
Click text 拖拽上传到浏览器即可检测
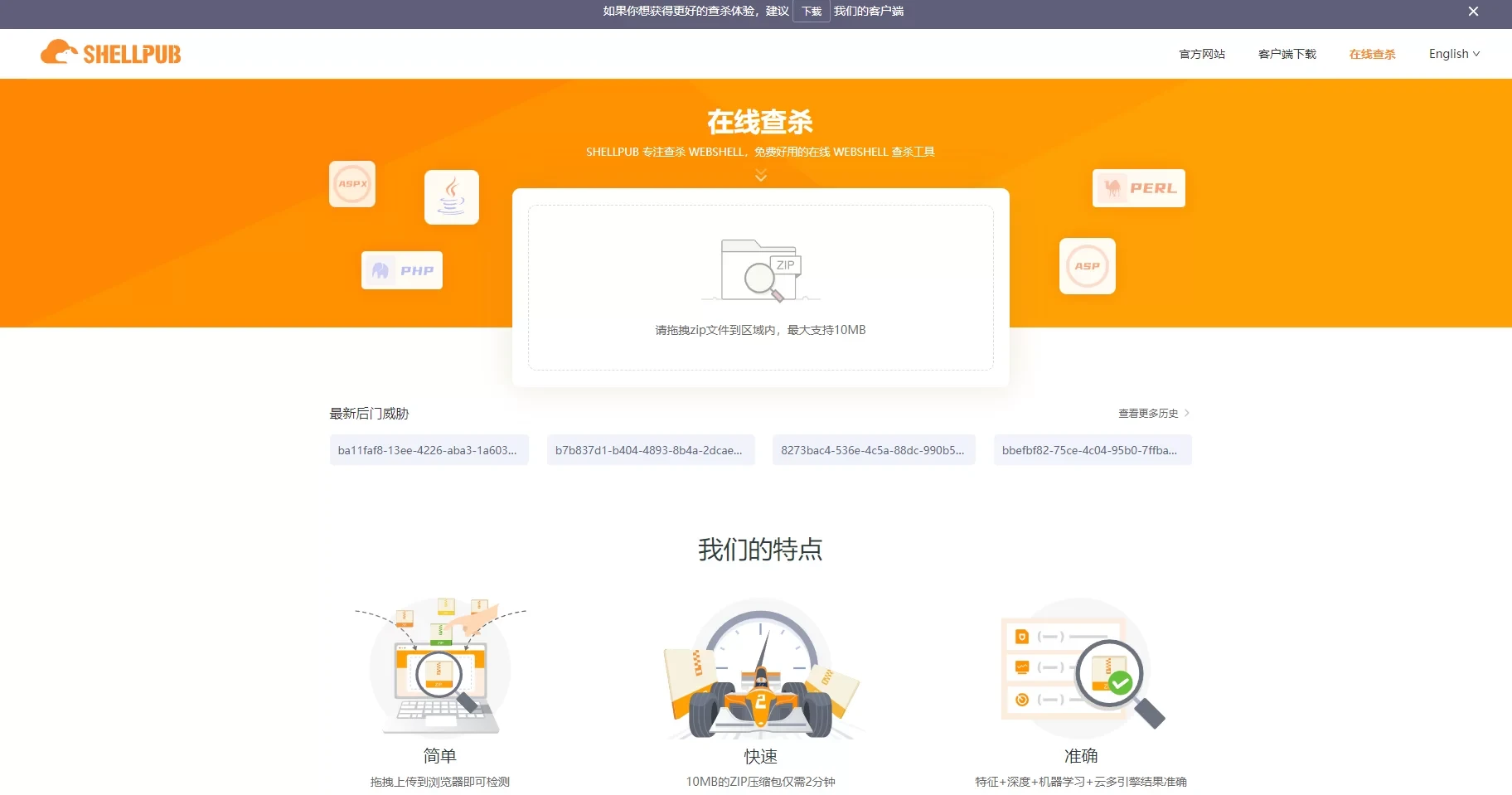(x=440, y=782)
